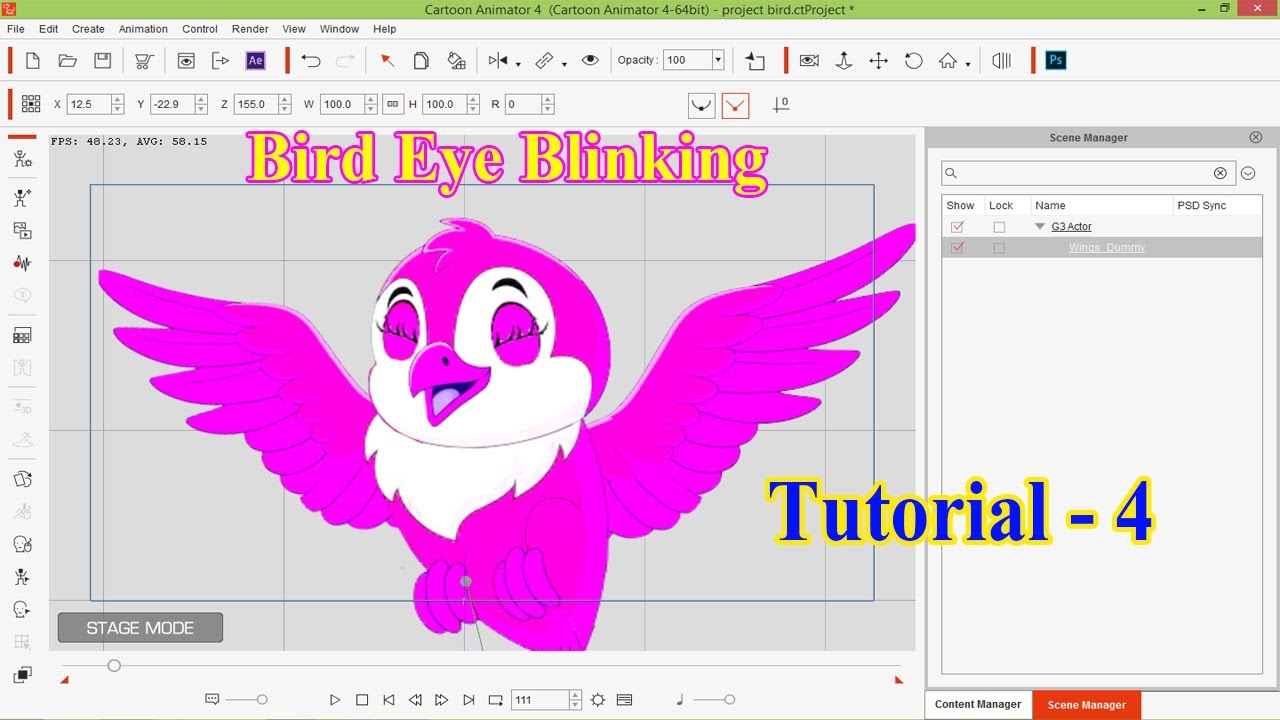Switch to the Content Manager tab
The width and height of the screenshot is (1280, 720).
point(978,705)
